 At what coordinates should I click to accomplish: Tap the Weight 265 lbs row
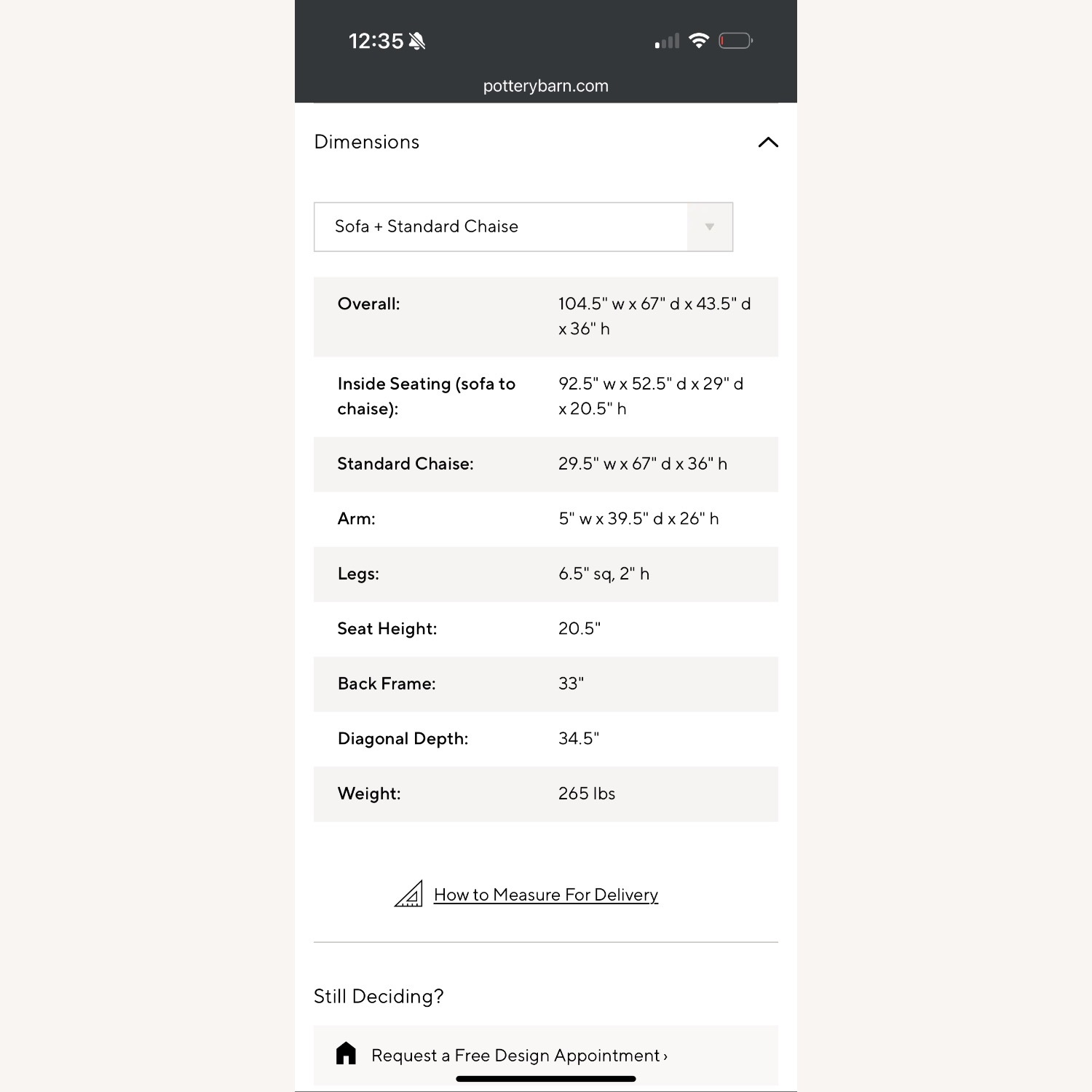click(x=546, y=794)
